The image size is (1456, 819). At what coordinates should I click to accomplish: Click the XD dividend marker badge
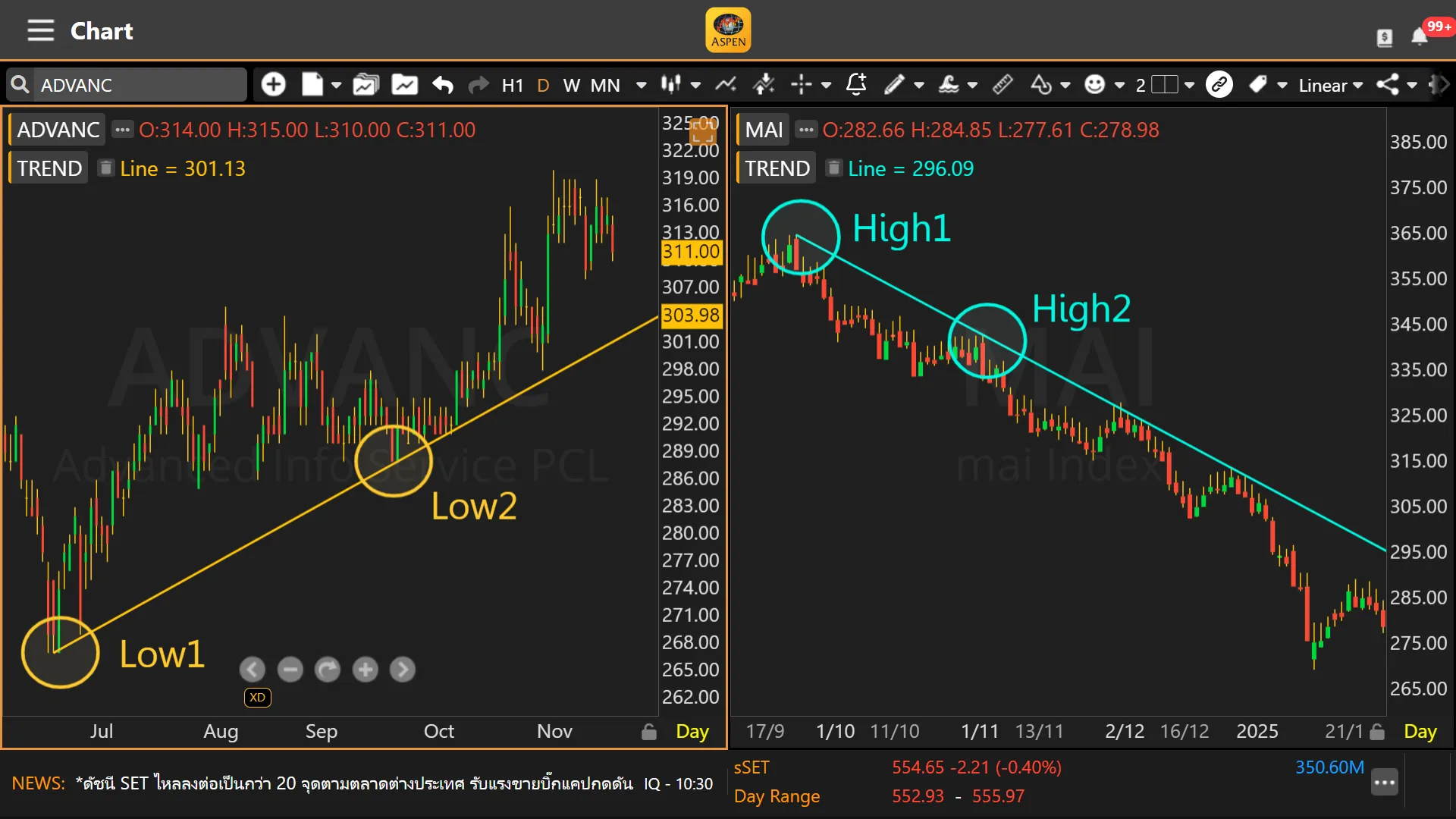click(258, 698)
